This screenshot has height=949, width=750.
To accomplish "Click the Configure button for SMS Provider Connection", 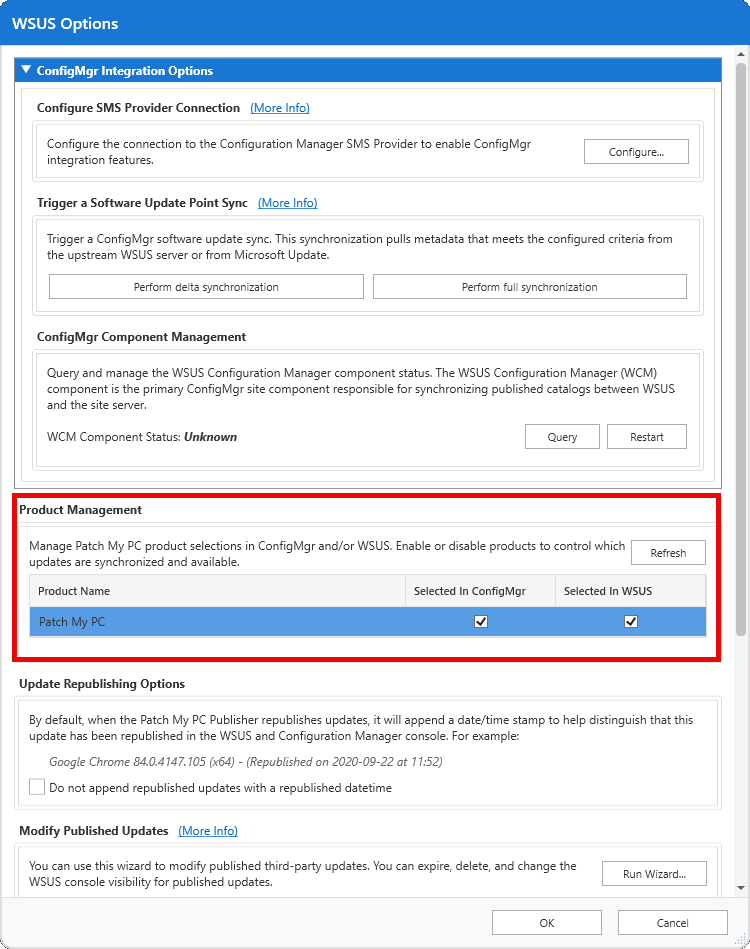I will click(636, 151).
